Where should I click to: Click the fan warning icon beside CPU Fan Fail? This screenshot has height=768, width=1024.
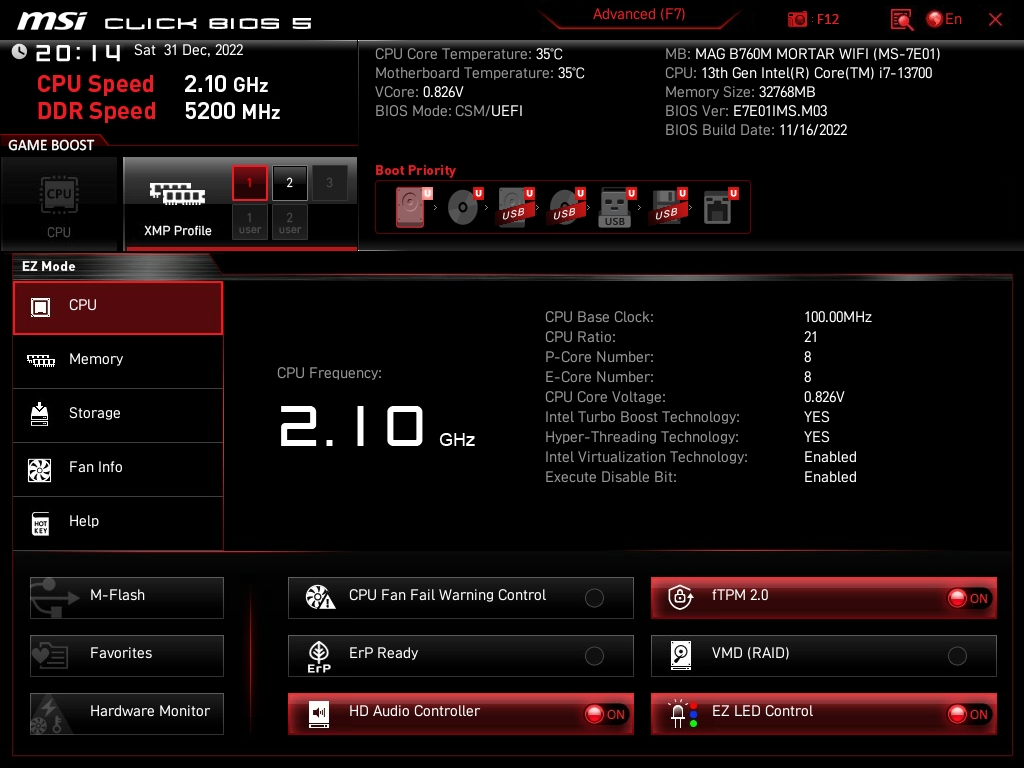(320, 597)
